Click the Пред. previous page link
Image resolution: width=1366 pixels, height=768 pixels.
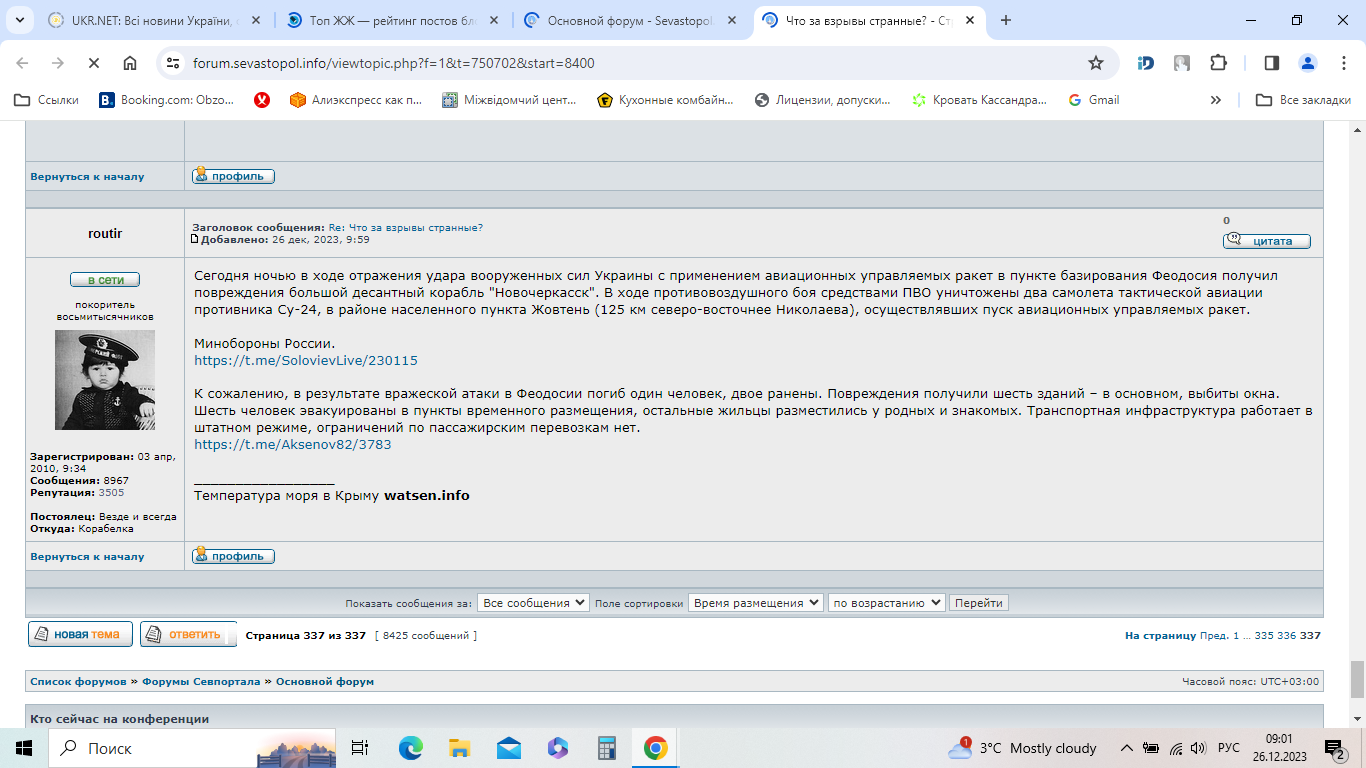[1214, 636]
